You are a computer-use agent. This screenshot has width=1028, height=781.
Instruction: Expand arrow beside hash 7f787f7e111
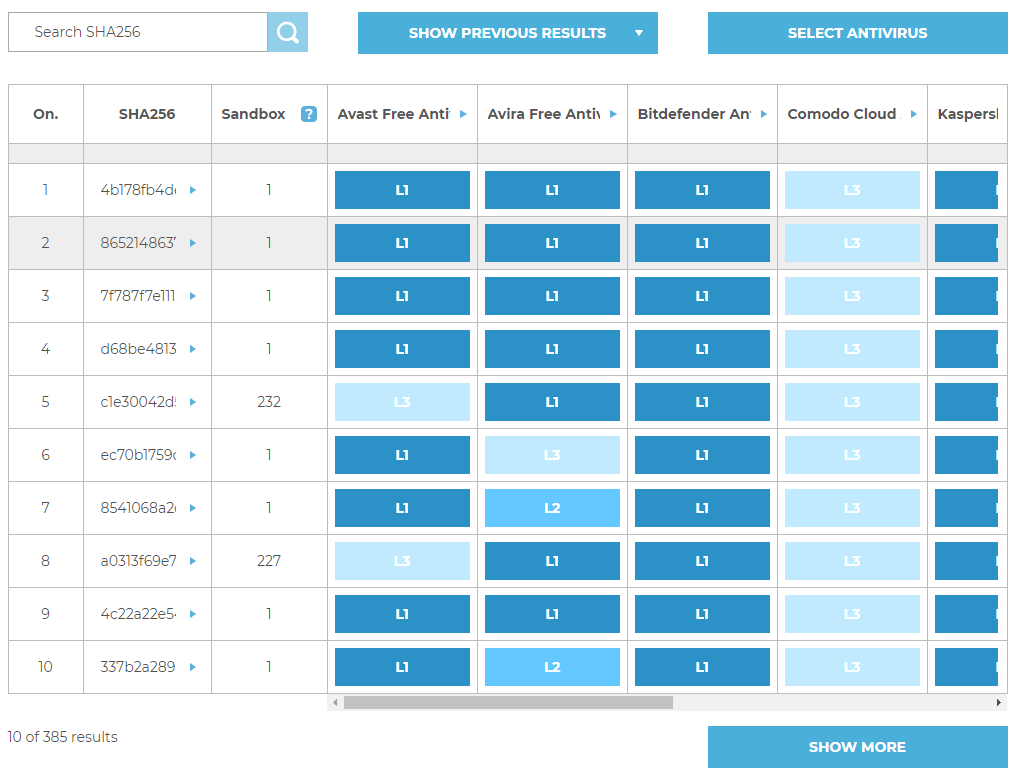coord(193,296)
